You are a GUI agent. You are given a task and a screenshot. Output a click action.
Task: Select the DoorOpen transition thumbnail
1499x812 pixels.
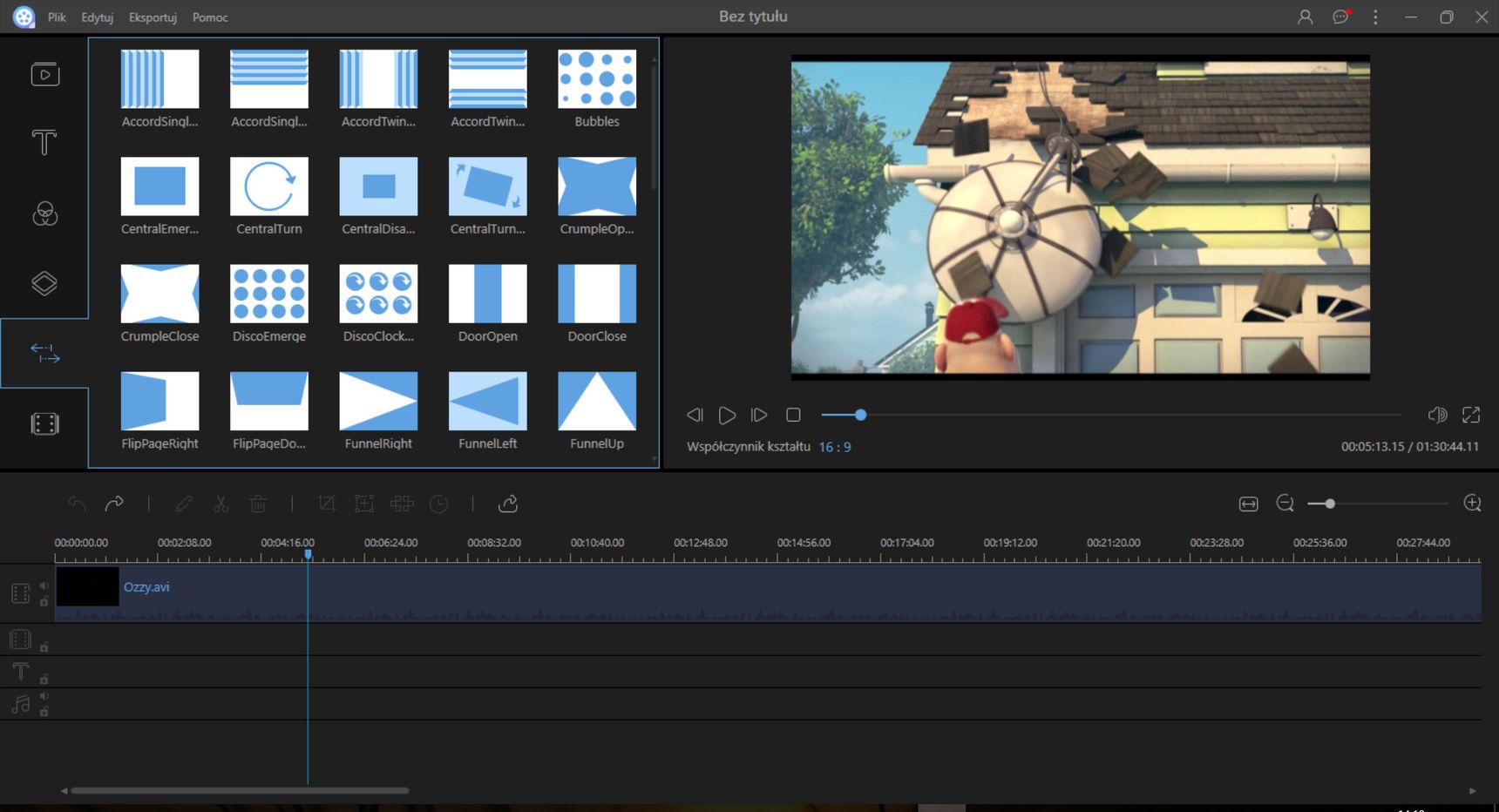pyautogui.click(x=488, y=293)
